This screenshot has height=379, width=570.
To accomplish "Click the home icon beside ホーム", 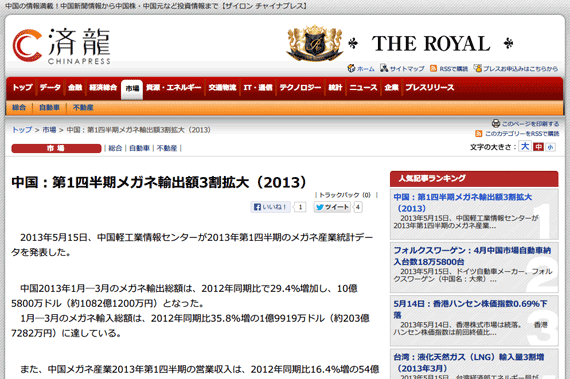I will point(351,68).
